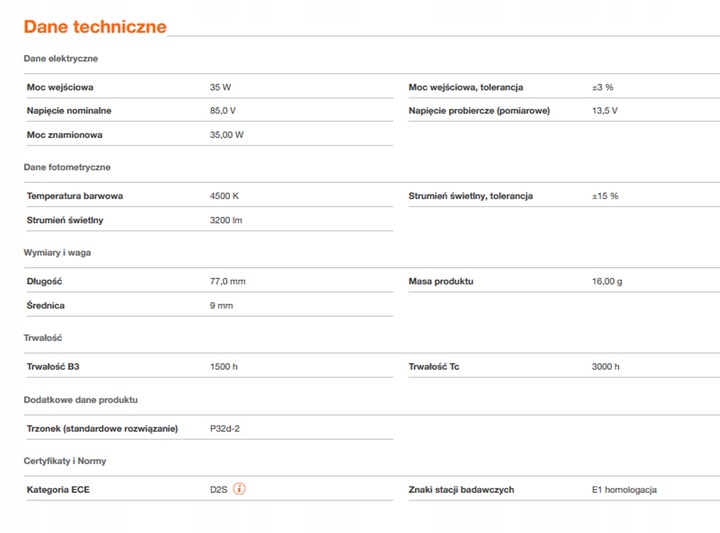
Task: Click the Dane techniczne heading
Action: [x=95, y=27]
